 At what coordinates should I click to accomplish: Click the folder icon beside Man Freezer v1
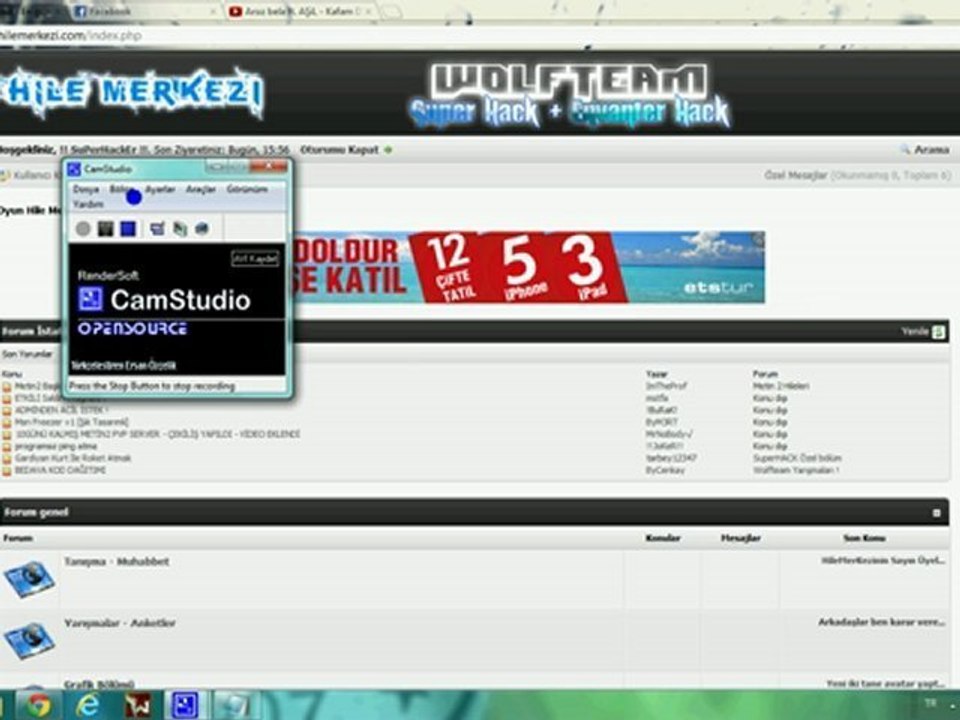[x=7, y=422]
